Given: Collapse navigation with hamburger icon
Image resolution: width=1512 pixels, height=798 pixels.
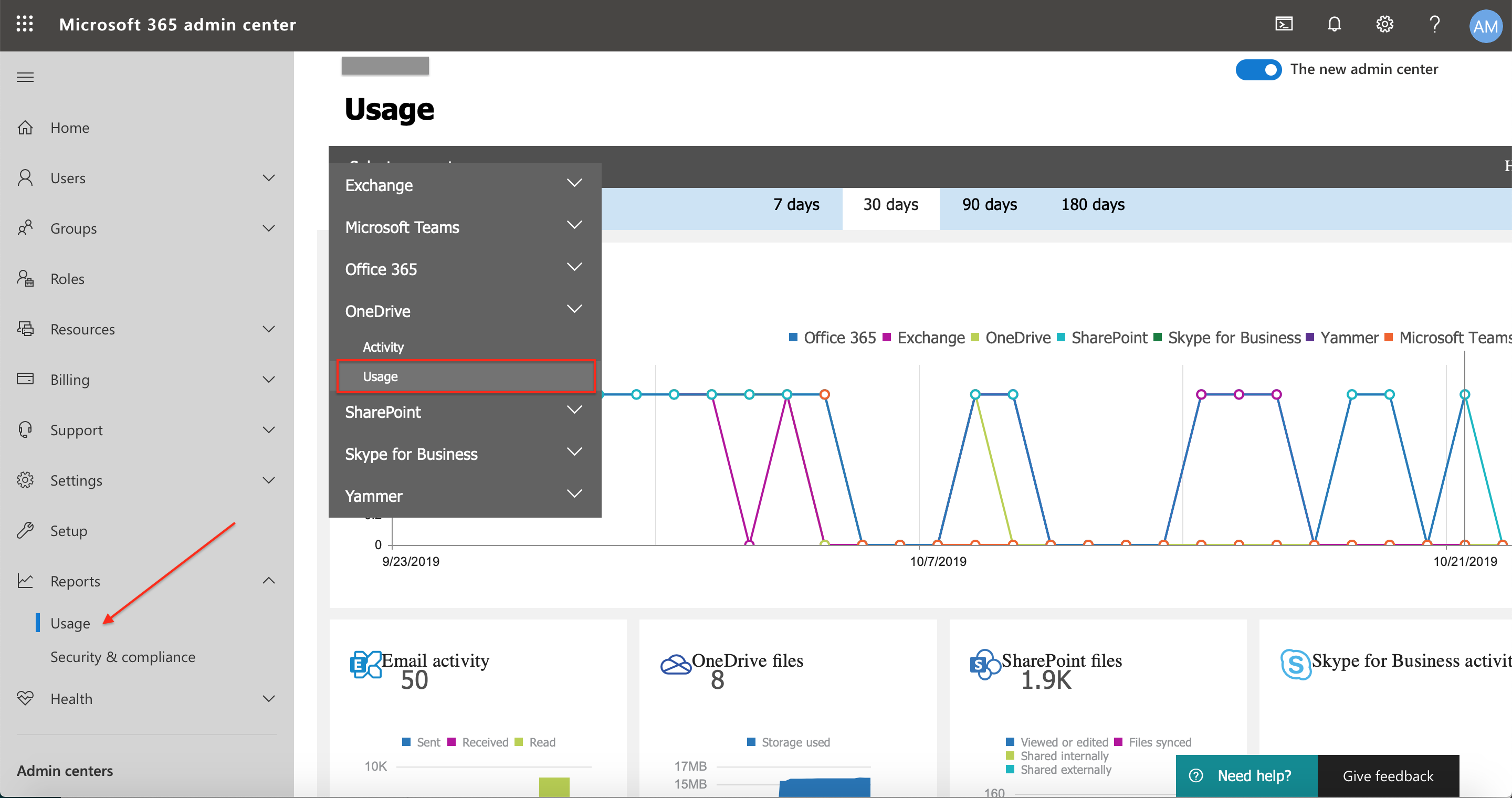Looking at the screenshot, I should tap(25, 77).
